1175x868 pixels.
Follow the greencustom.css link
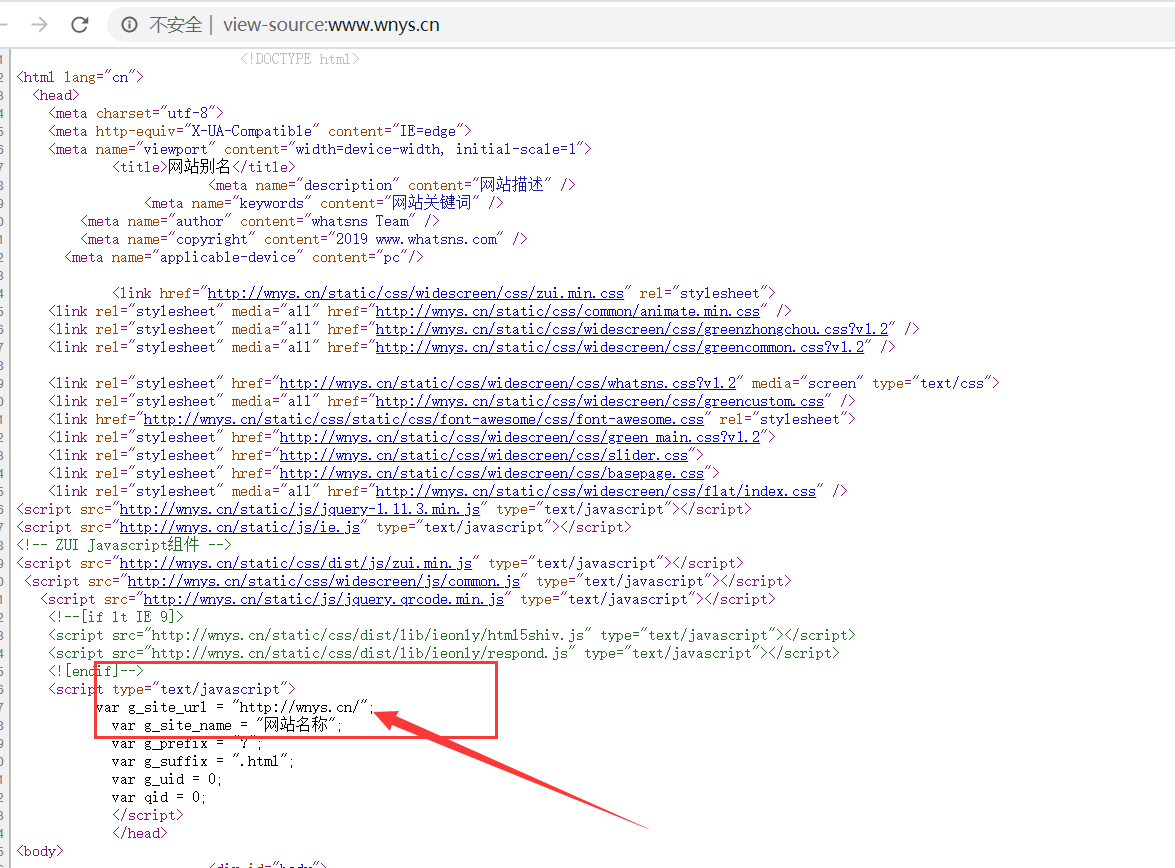tap(599, 401)
